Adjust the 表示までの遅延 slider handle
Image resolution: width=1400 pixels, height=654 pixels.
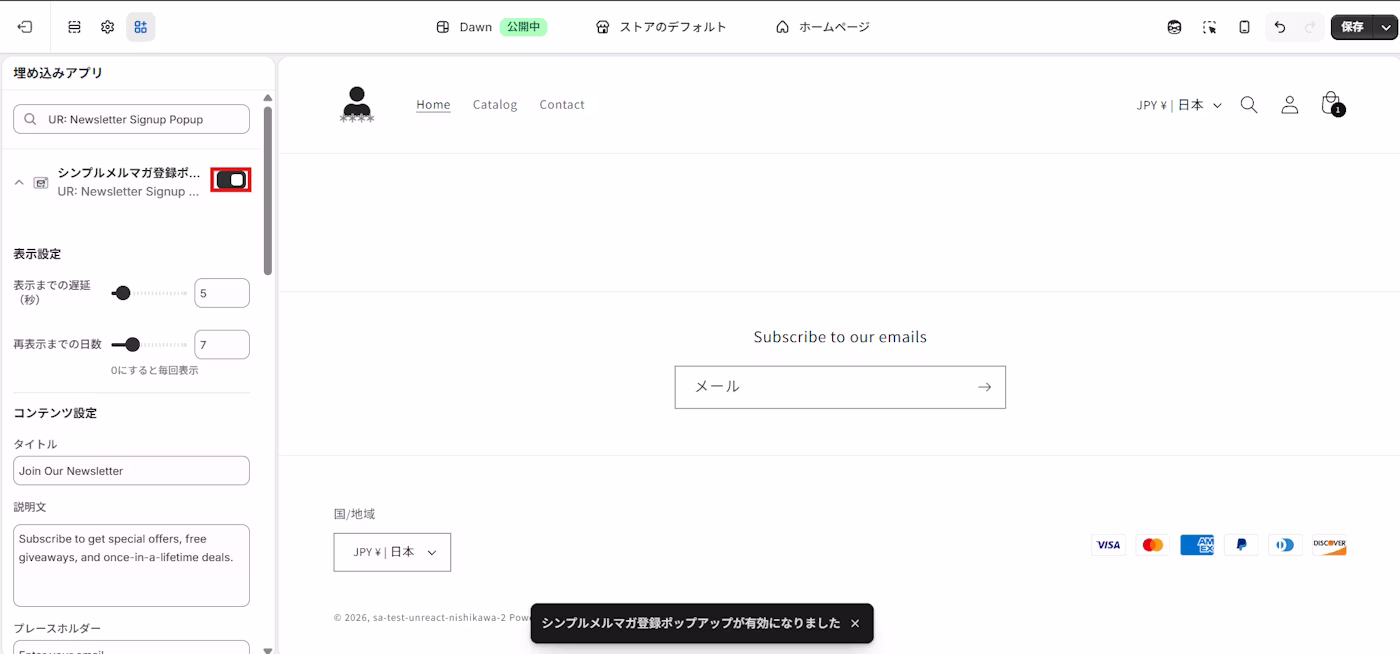[x=122, y=293]
